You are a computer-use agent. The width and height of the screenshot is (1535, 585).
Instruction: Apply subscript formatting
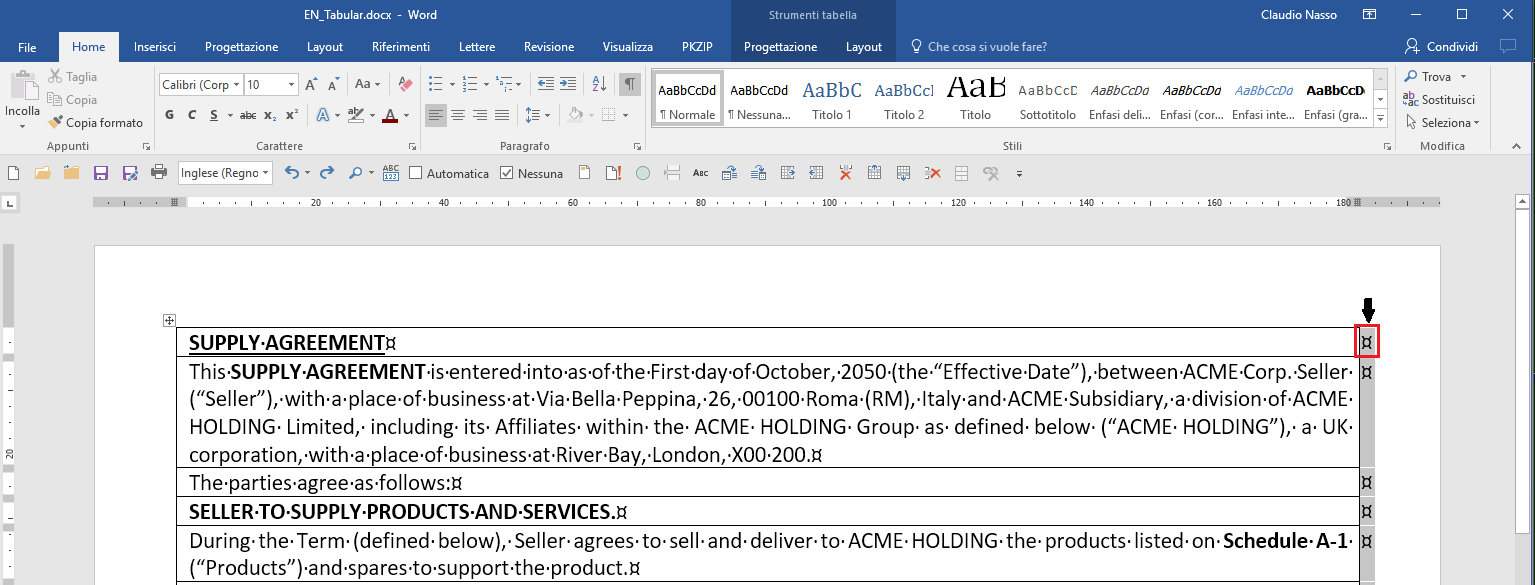click(270, 115)
